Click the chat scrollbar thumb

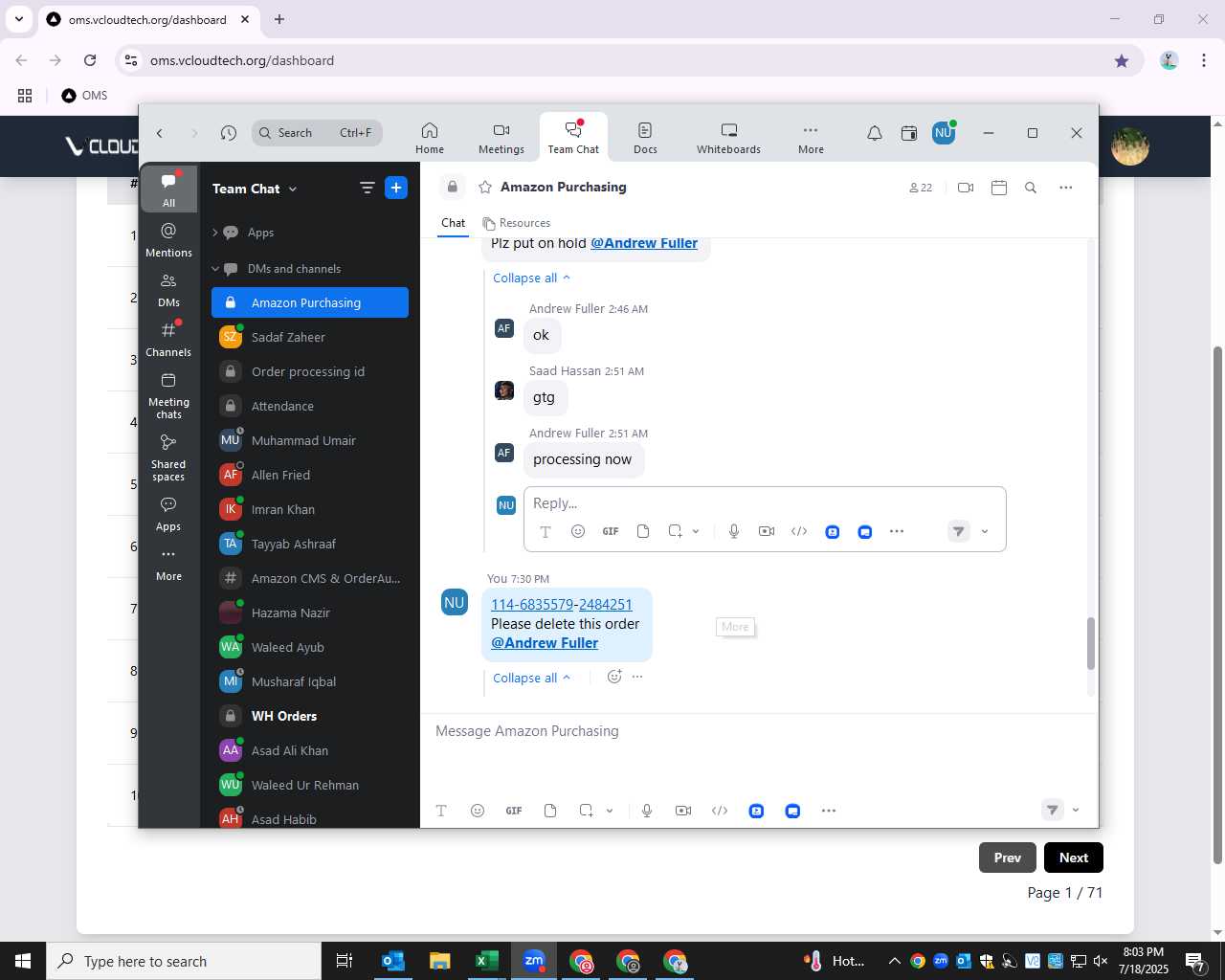tap(1090, 643)
